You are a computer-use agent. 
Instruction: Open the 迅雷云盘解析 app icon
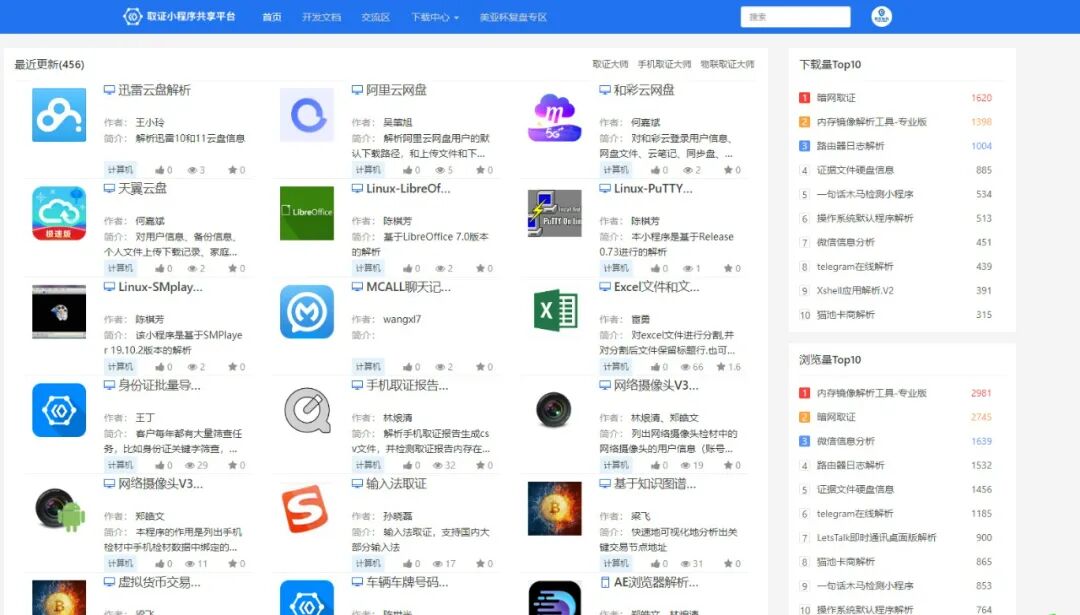(59, 115)
